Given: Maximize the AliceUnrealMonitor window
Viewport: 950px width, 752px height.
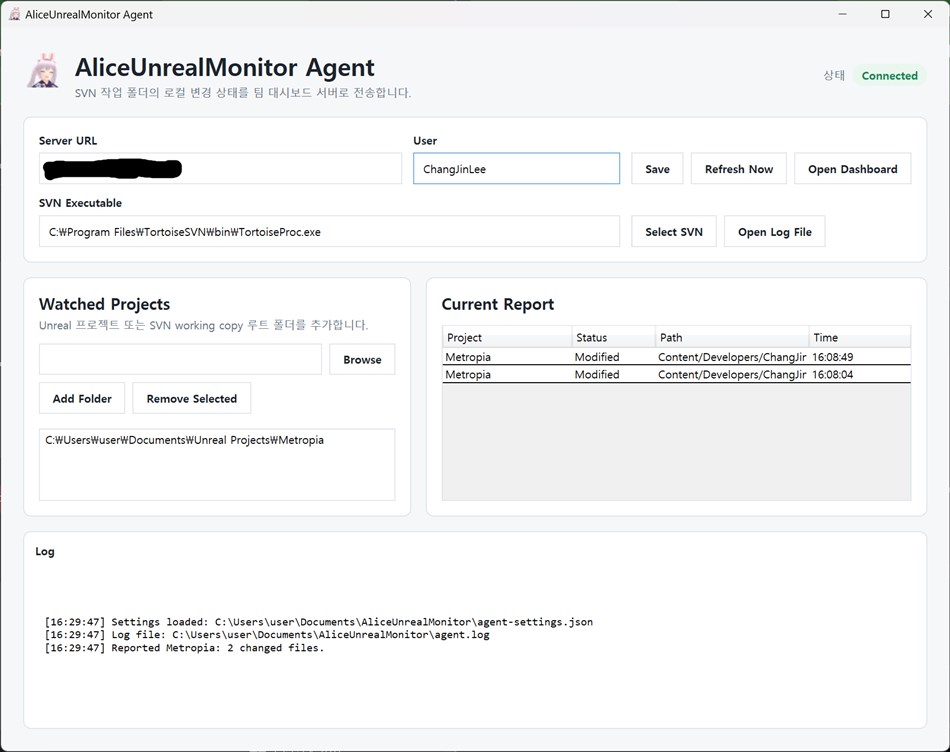Looking at the screenshot, I should (885, 14).
